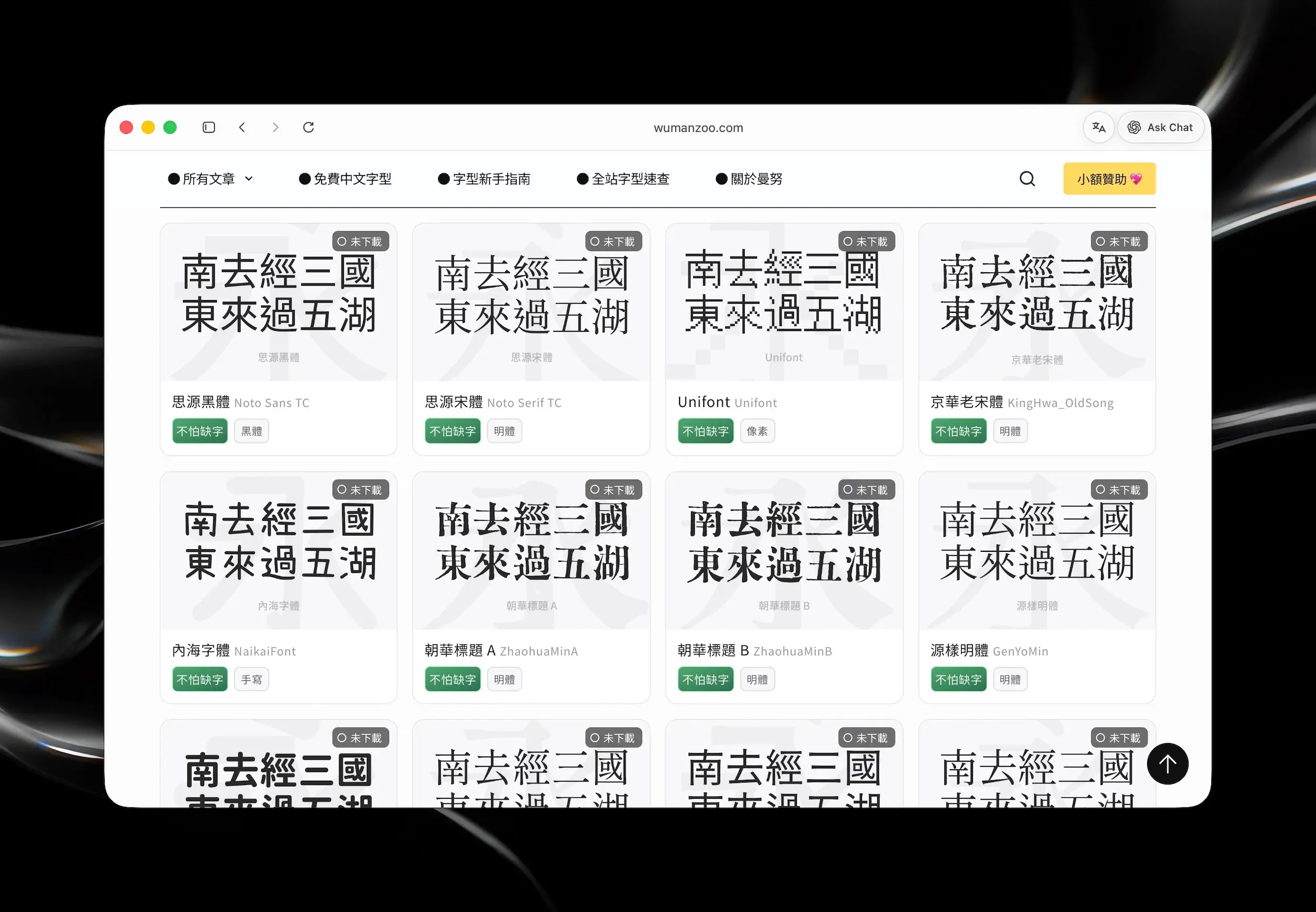This screenshot has height=912, width=1316.
Task: Toggle 未下載 status on 朝華標題 A card
Action: pyautogui.click(x=613, y=490)
